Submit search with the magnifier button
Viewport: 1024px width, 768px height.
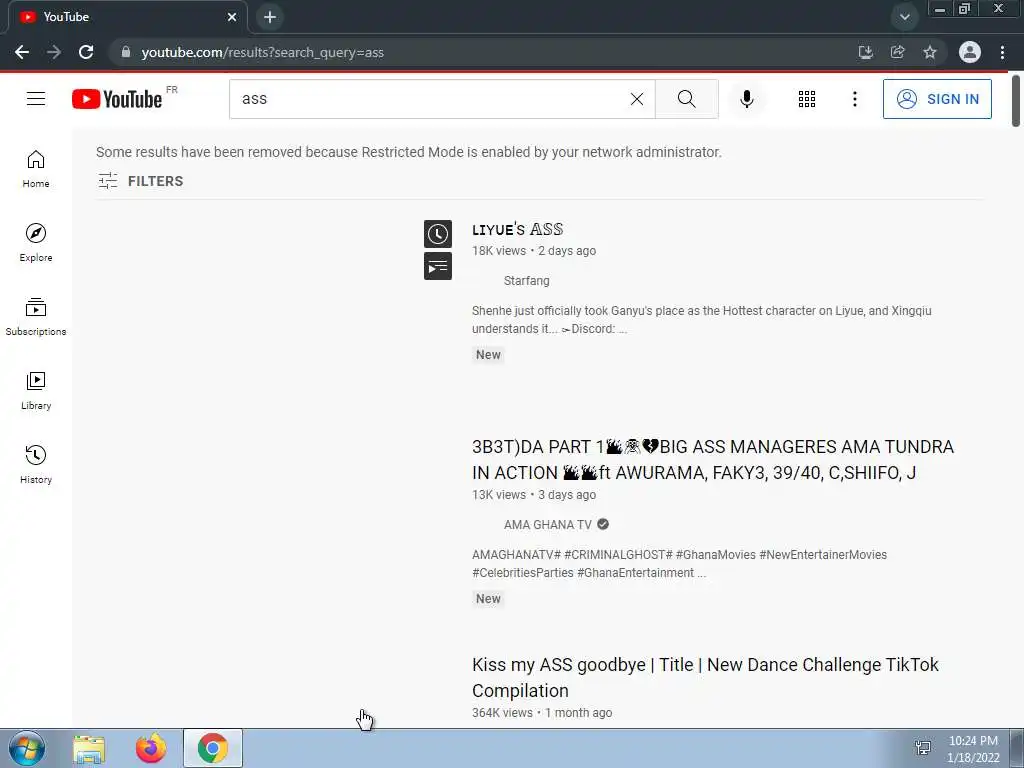686,99
